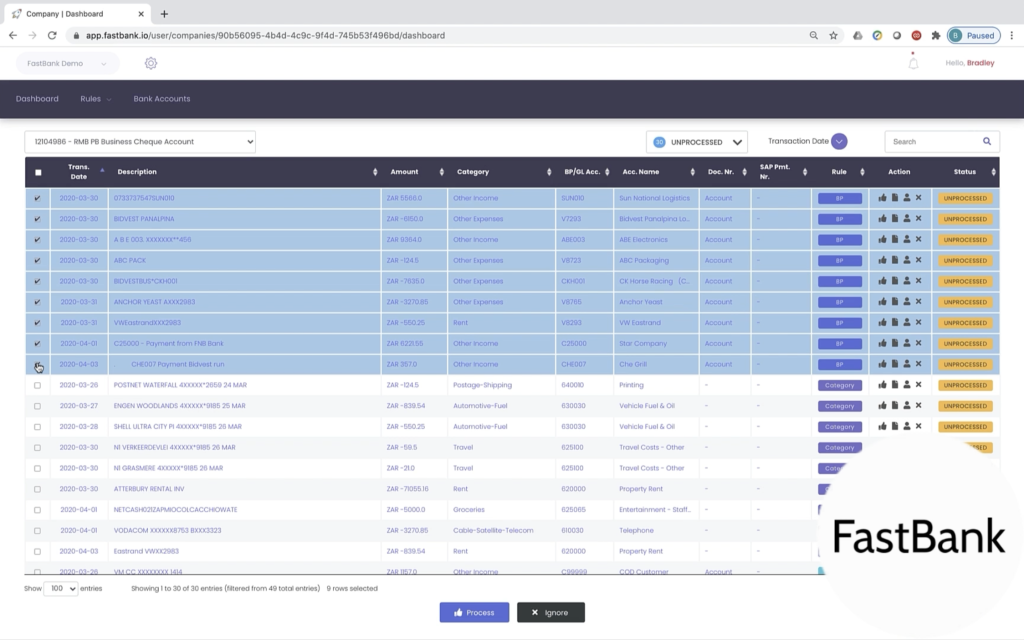The height and width of the screenshot is (640, 1024).
Task: Sort by Status column header
Action: coord(967,172)
